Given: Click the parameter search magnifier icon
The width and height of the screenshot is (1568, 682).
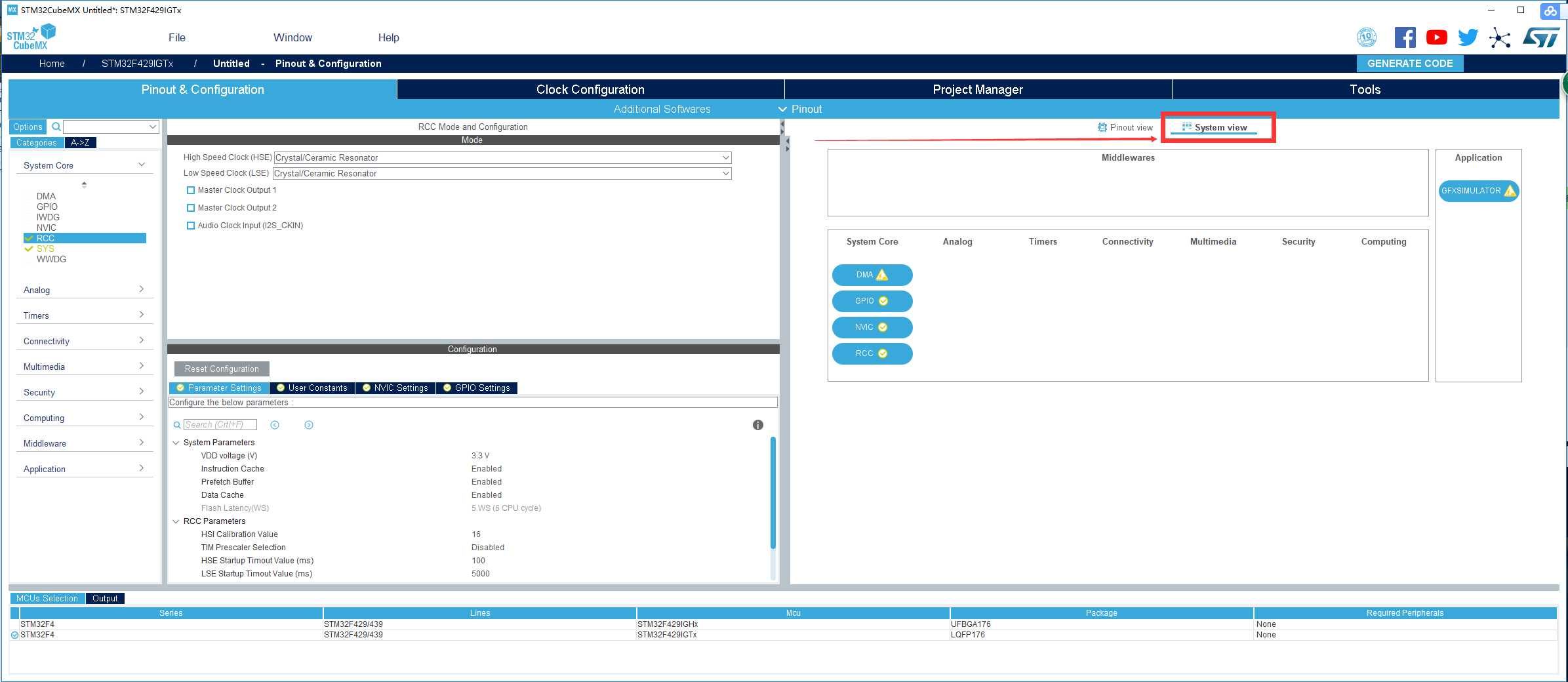Looking at the screenshot, I should pos(177,425).
